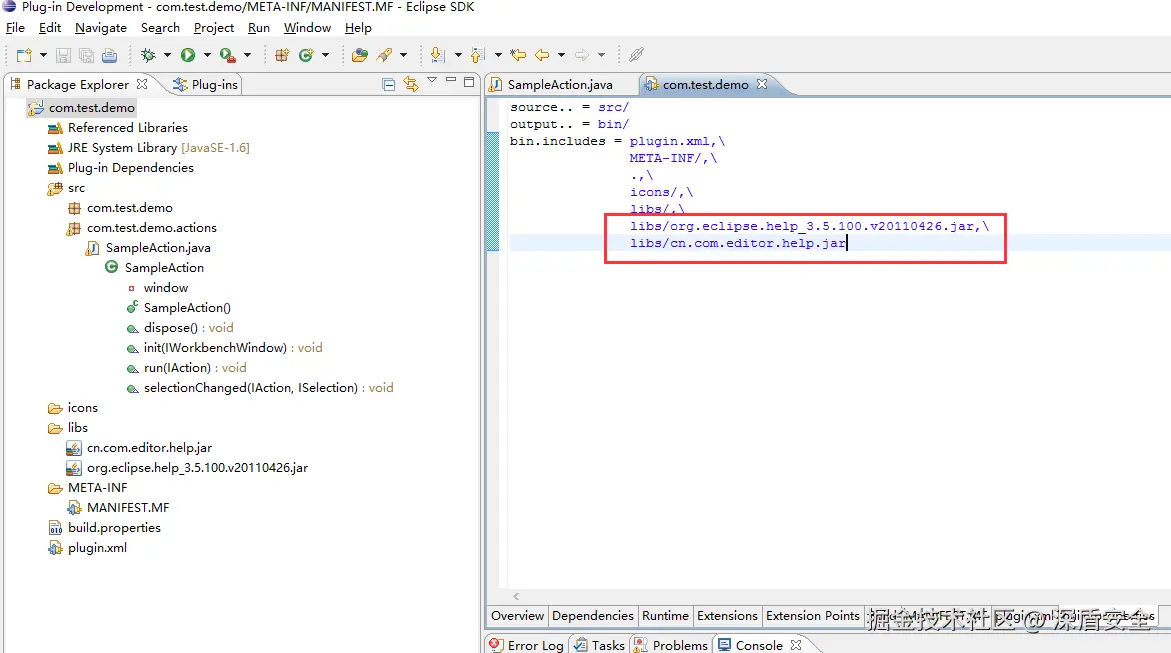Image resolution: width=1171 pixels, height=653 pixels.
Task: Open the Run menu
Action: 258,28
